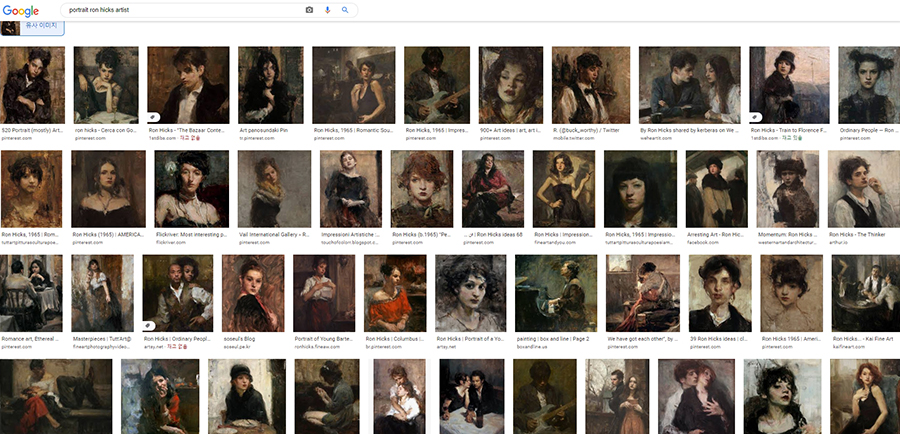Open finearIandyou.com 'Ron Hicks | Impression' thumbnail
The image size is (900, 434).
point(564,189)
